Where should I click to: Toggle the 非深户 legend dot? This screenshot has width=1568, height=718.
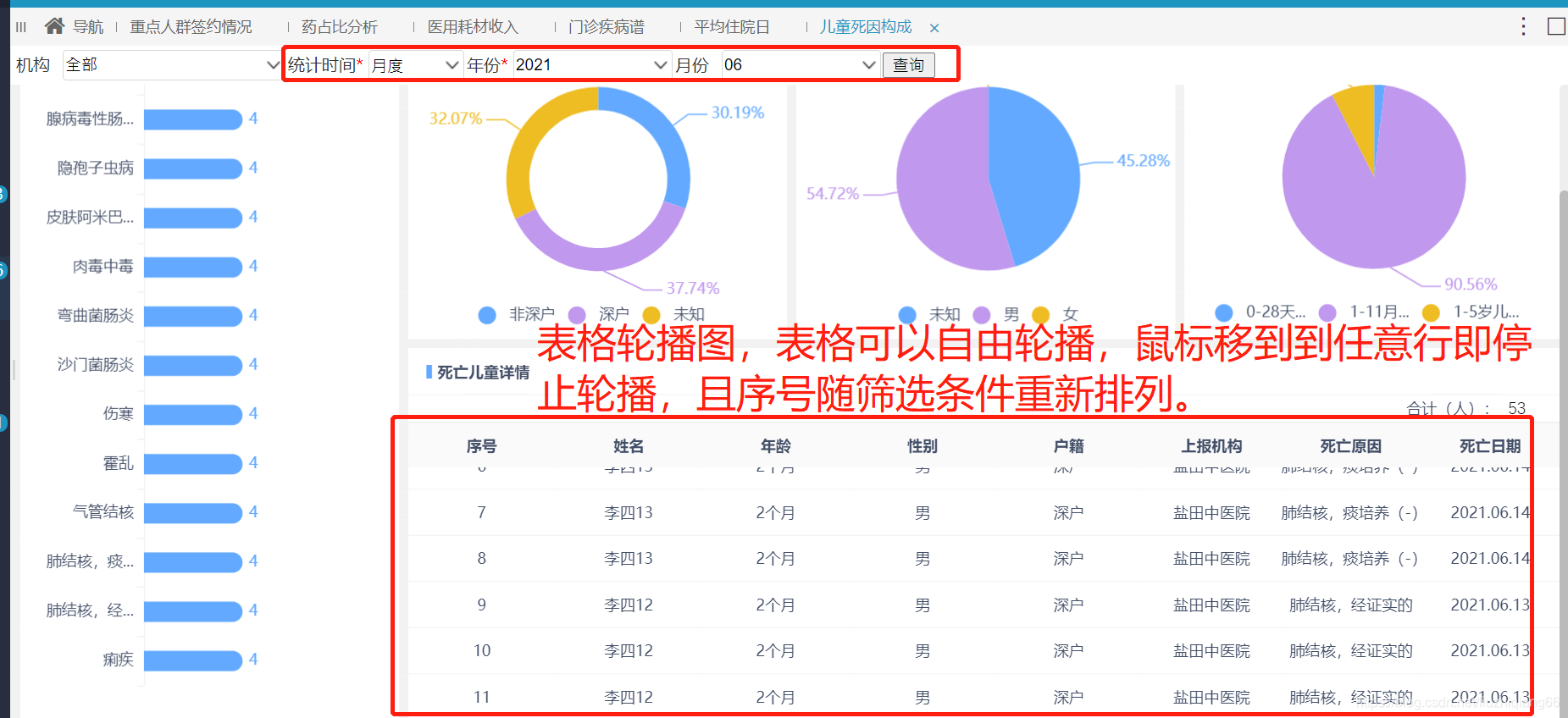click(487, 315)
